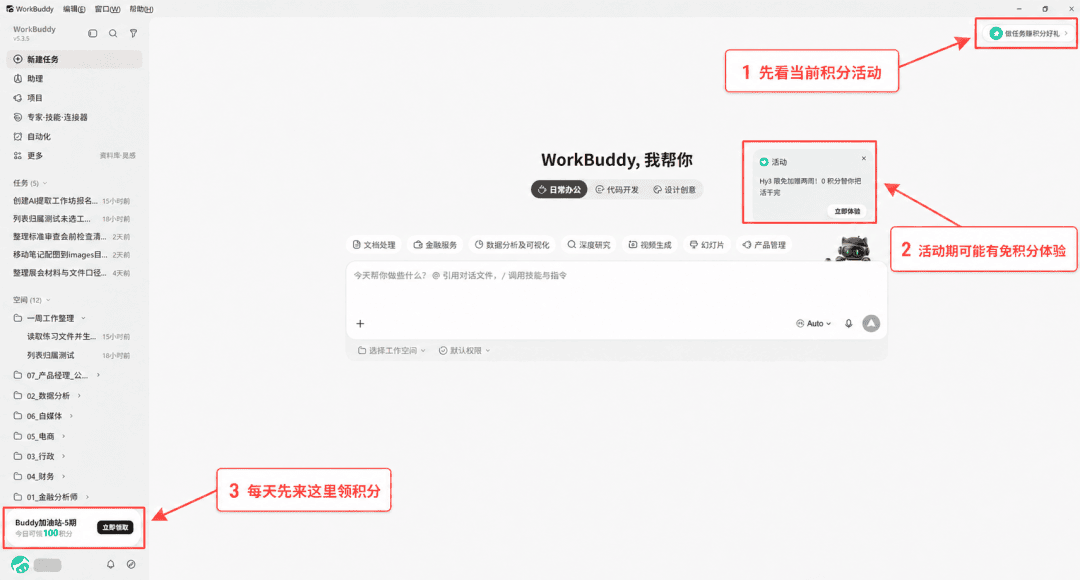Open the WorkBuddy application menu
Image resolution: width=1080 pixels, height=580 pixels.
tap(30, 9)
